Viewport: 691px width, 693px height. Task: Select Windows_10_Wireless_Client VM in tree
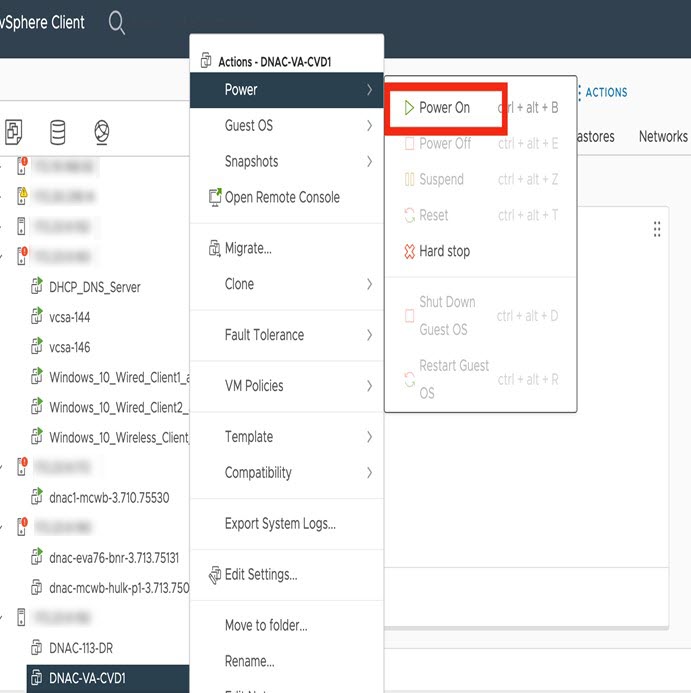119,437
